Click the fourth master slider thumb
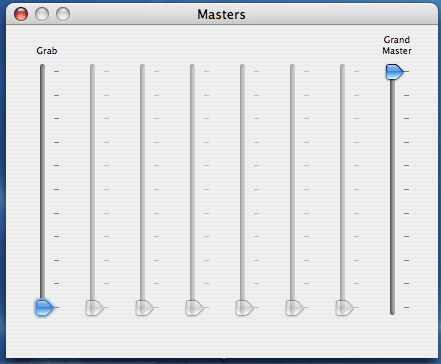 click(195, 307)
